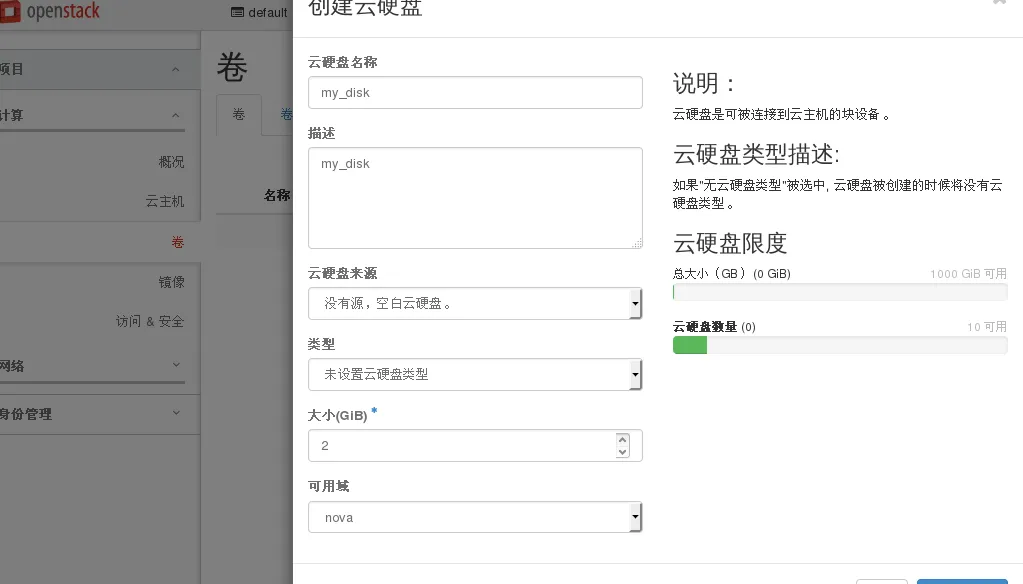The width and height of the screenshot is (1023, 584).
Task: Open the 类型 volume type dropdown
Action: [x=475, y=374]
